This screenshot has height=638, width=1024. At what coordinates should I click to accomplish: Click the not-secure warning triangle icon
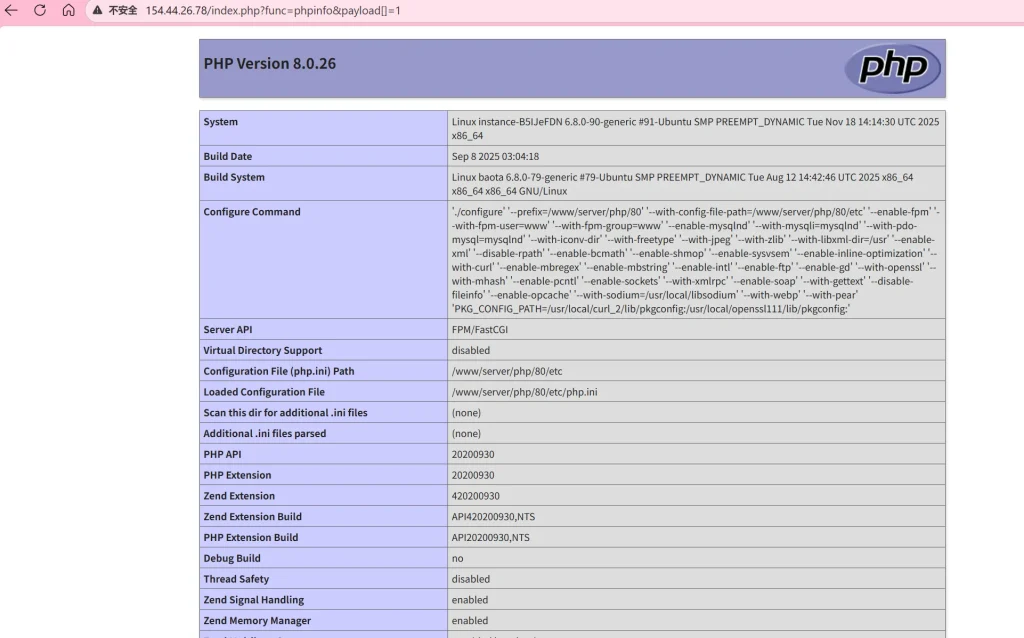pos(97,10)
